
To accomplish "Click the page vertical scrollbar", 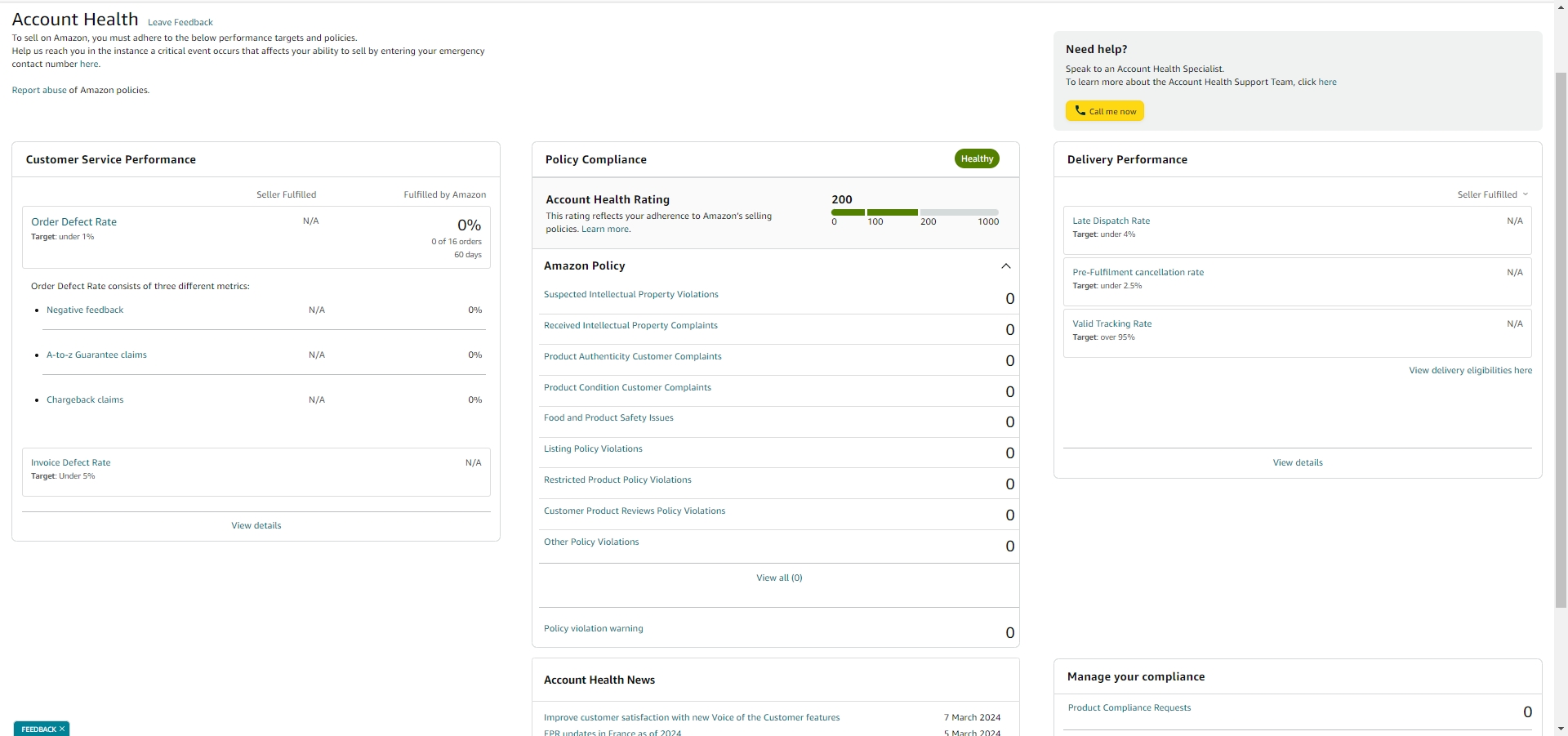I will pyautogui.click(x=1561, y=339).
